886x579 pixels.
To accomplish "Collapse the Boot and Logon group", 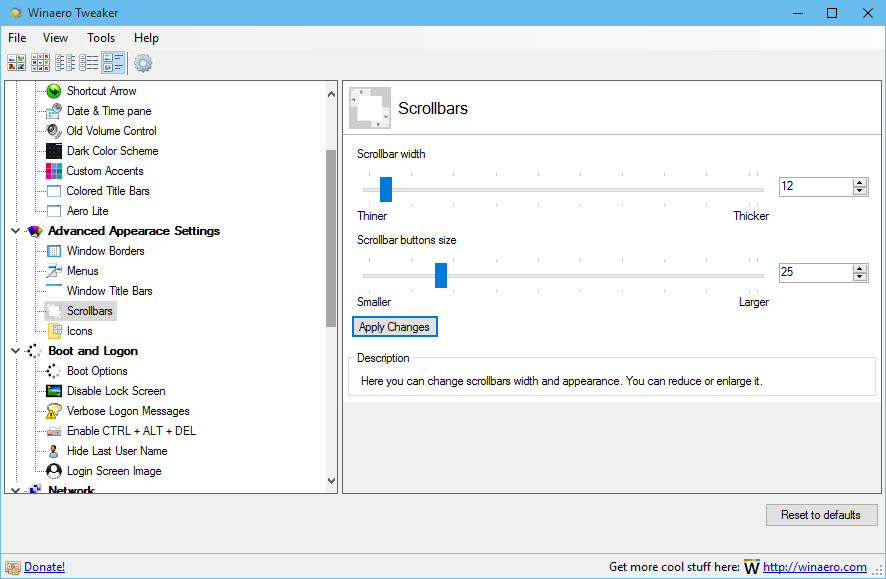I will click(15, 351).
